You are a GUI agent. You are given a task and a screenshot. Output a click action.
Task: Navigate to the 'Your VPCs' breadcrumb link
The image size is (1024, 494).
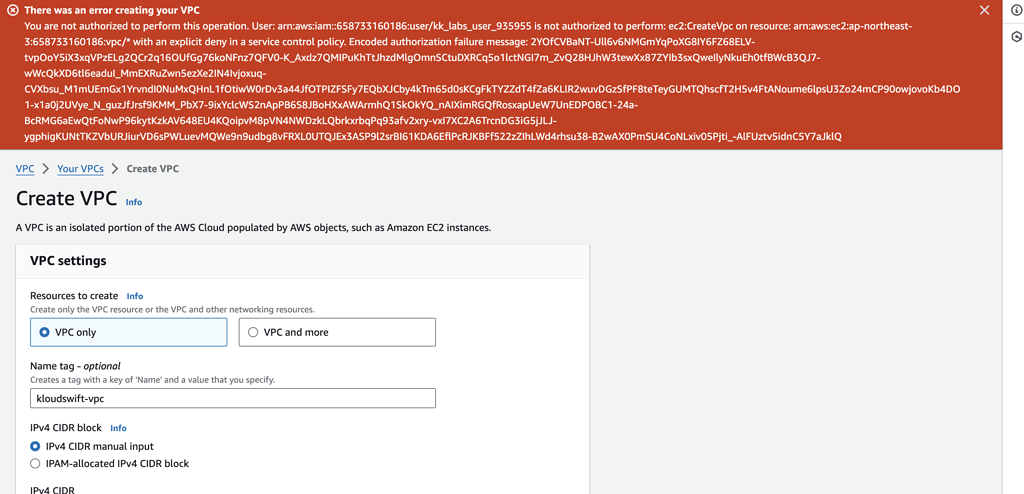(x=80, y=169)
